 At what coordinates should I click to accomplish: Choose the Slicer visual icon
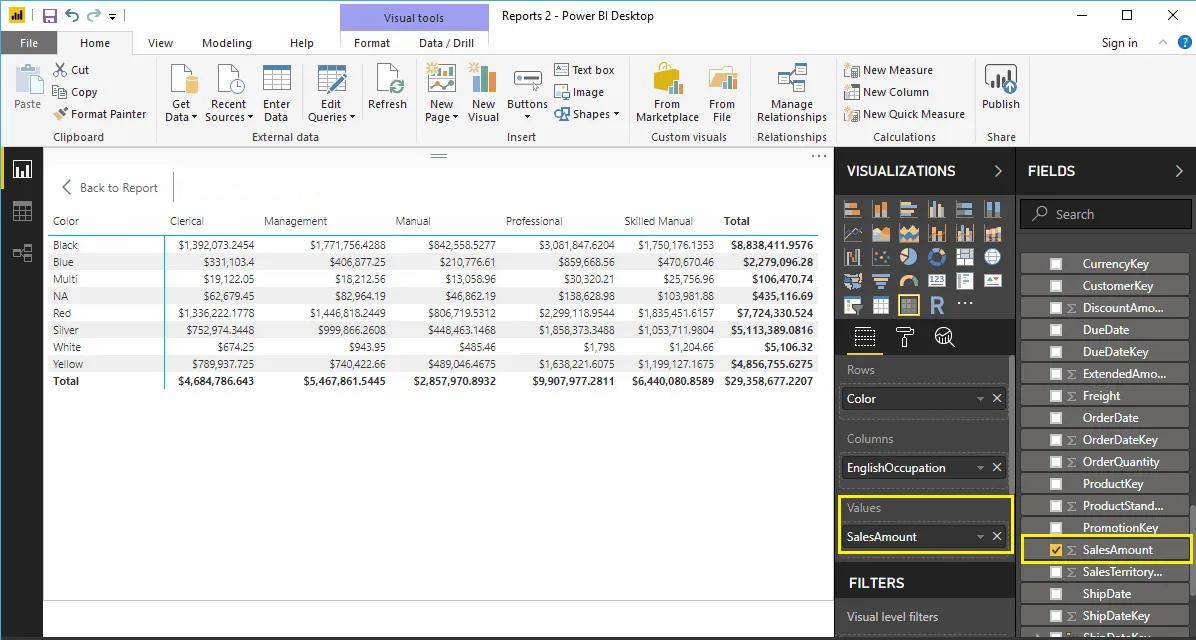click(x=851, y=305)
